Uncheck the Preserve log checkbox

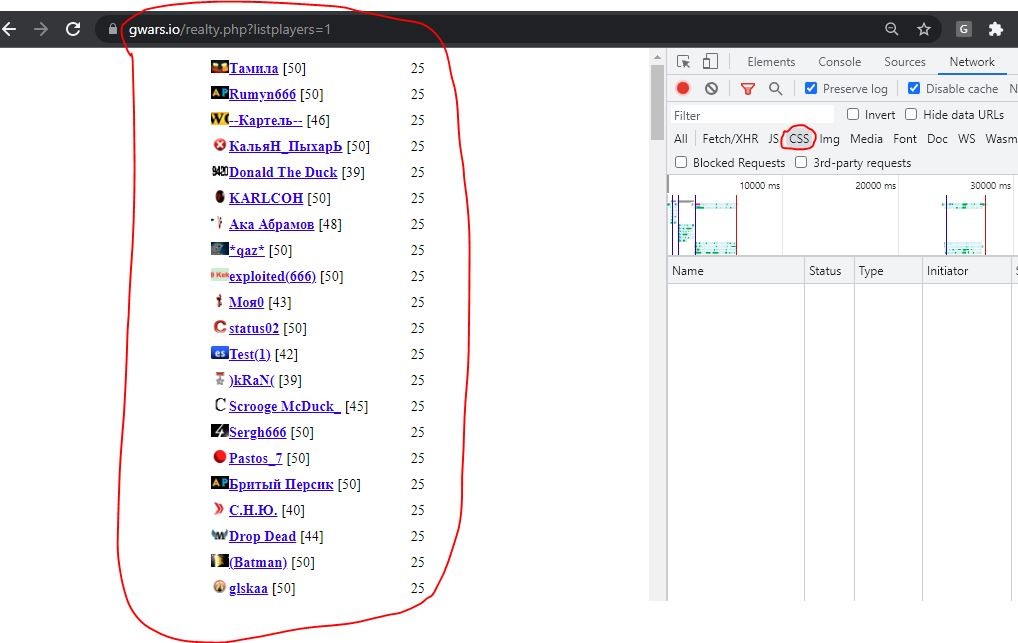(811, 88)
